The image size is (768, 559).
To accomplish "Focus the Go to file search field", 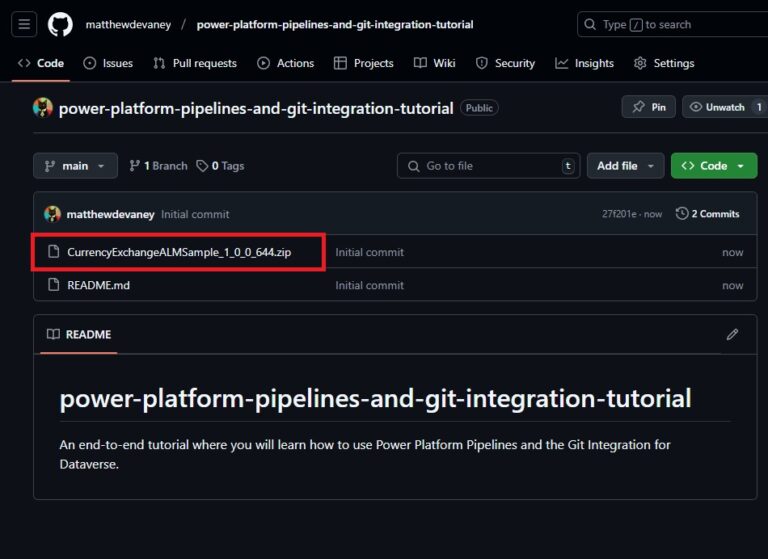I will tap(488, 166).
